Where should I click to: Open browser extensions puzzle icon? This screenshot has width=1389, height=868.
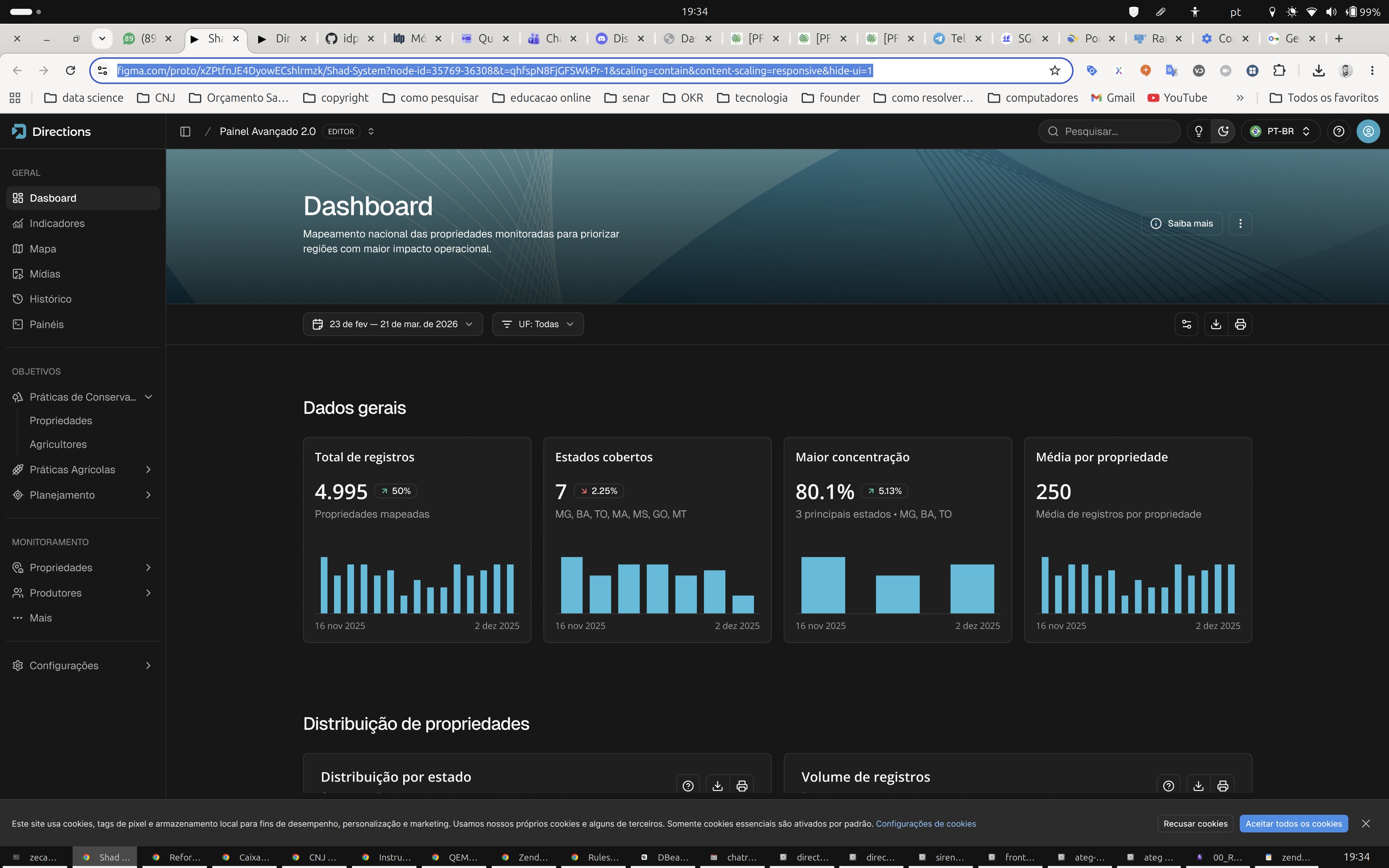pos(1279,71)
